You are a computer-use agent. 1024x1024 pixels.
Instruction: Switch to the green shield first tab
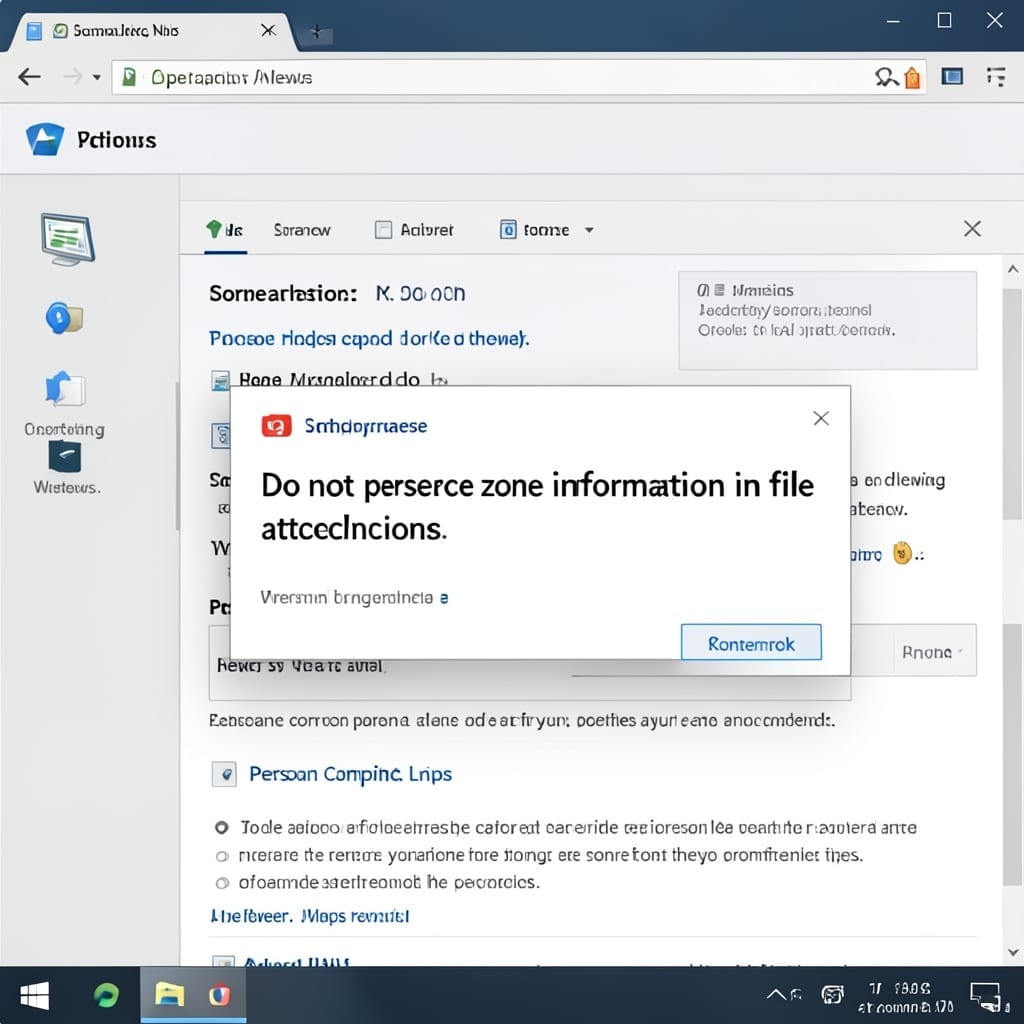tap(225, 230)
